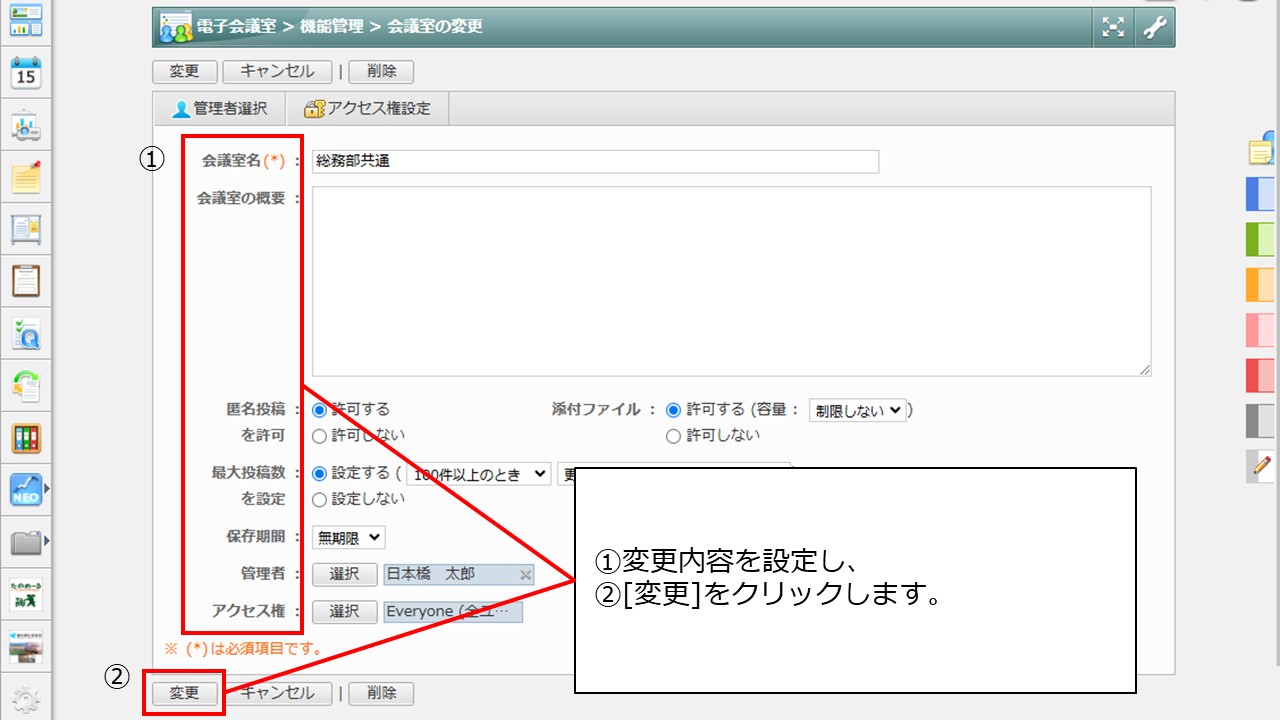This screenshot has height=720, width=1280.
Task: Switch to the アクセス権設定 tab
Action: coord(367,109)
